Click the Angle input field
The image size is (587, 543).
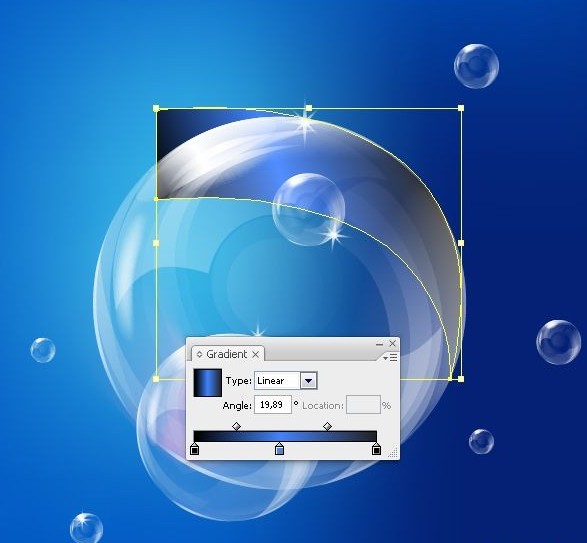[x=273, y=405]
